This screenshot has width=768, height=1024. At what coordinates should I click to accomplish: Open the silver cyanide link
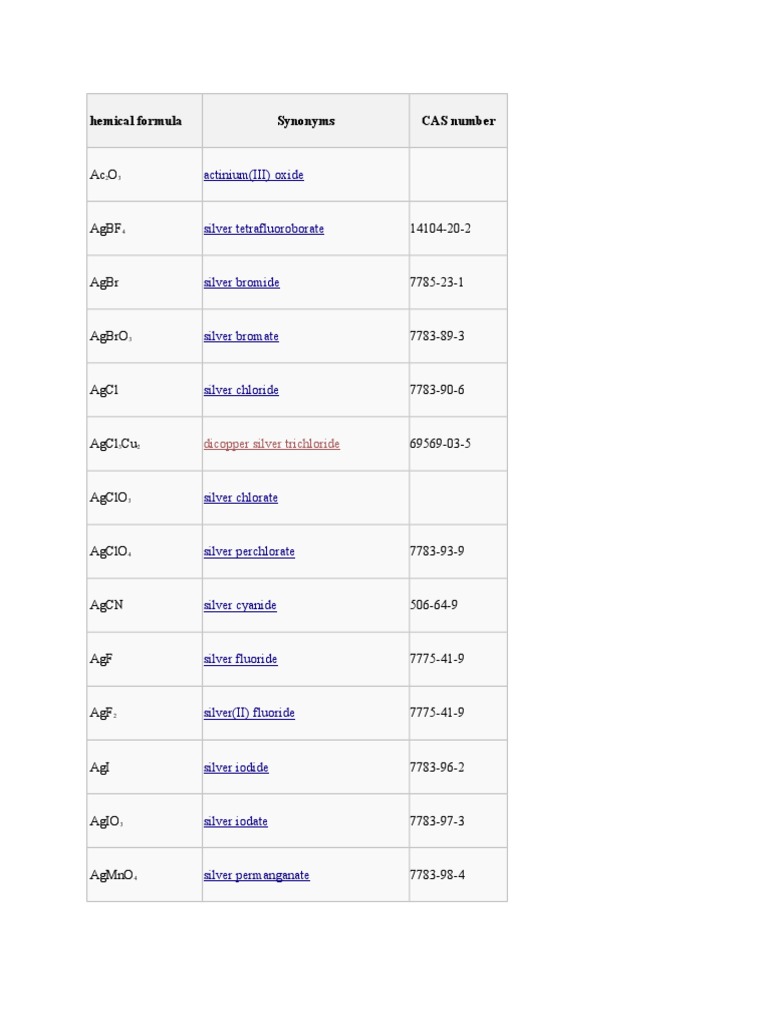click(240, 605)
